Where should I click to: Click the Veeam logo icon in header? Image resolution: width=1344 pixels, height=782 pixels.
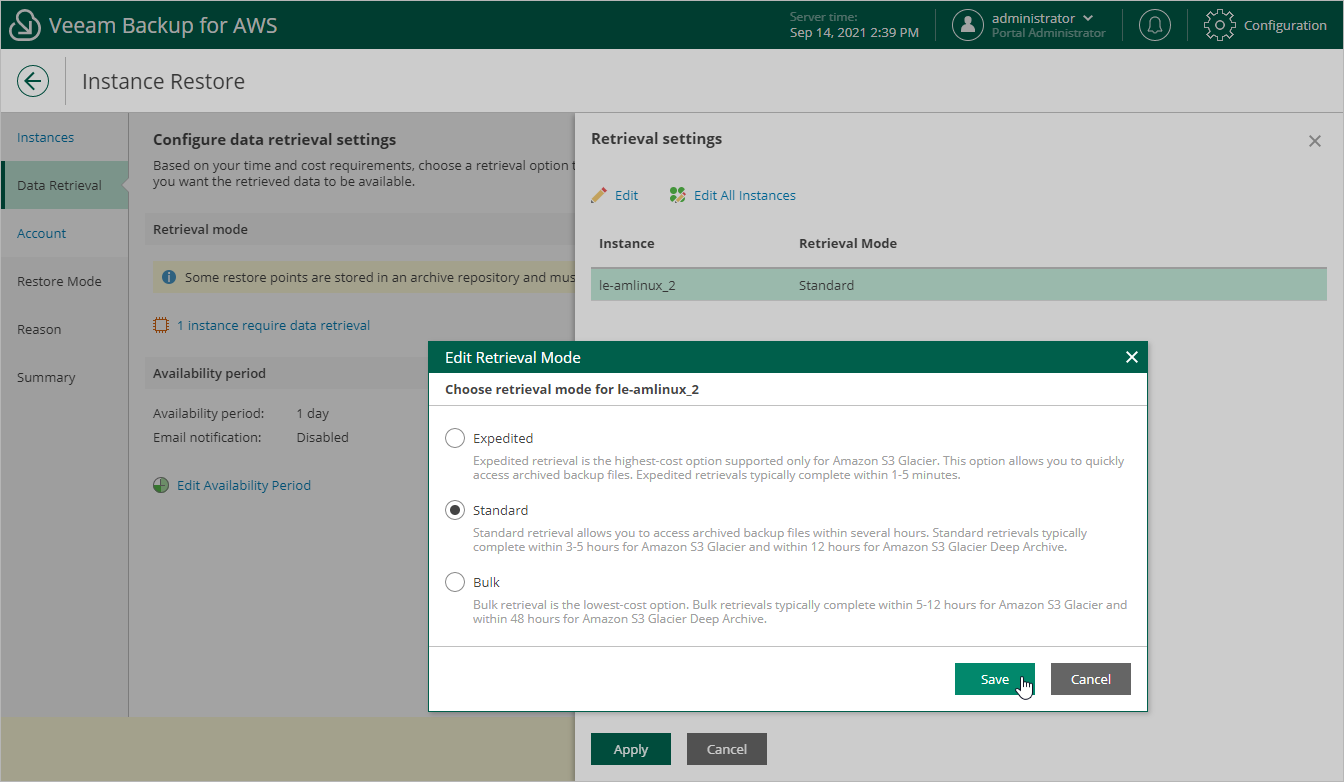coord(25,25)
